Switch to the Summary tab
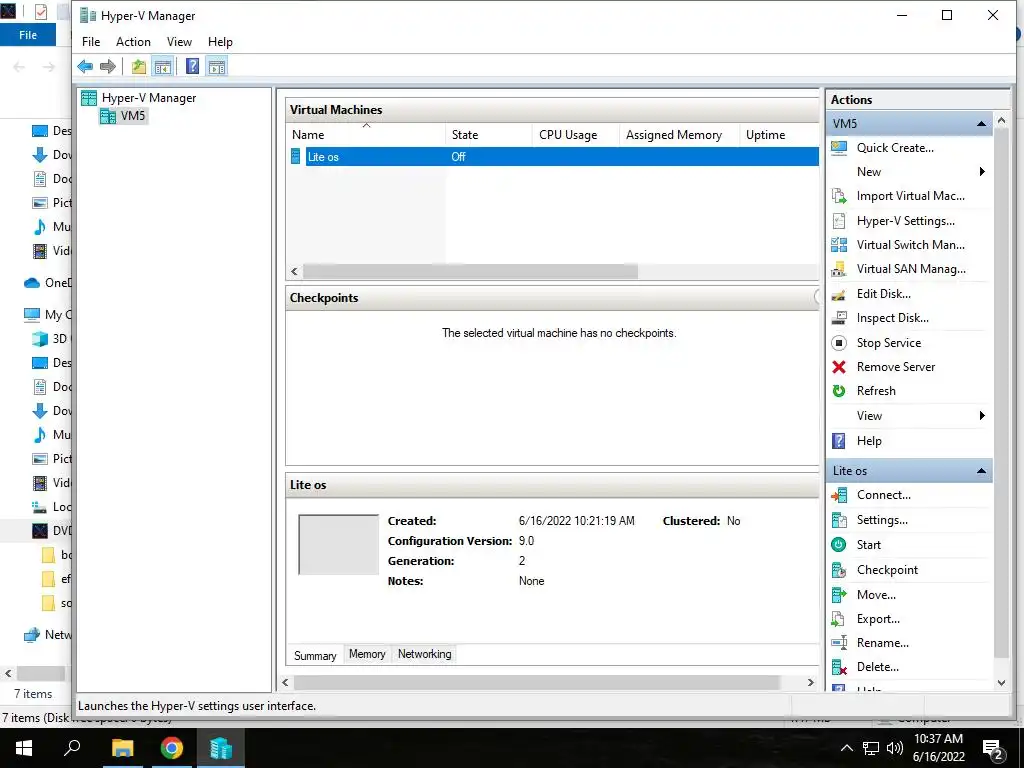 315,655
